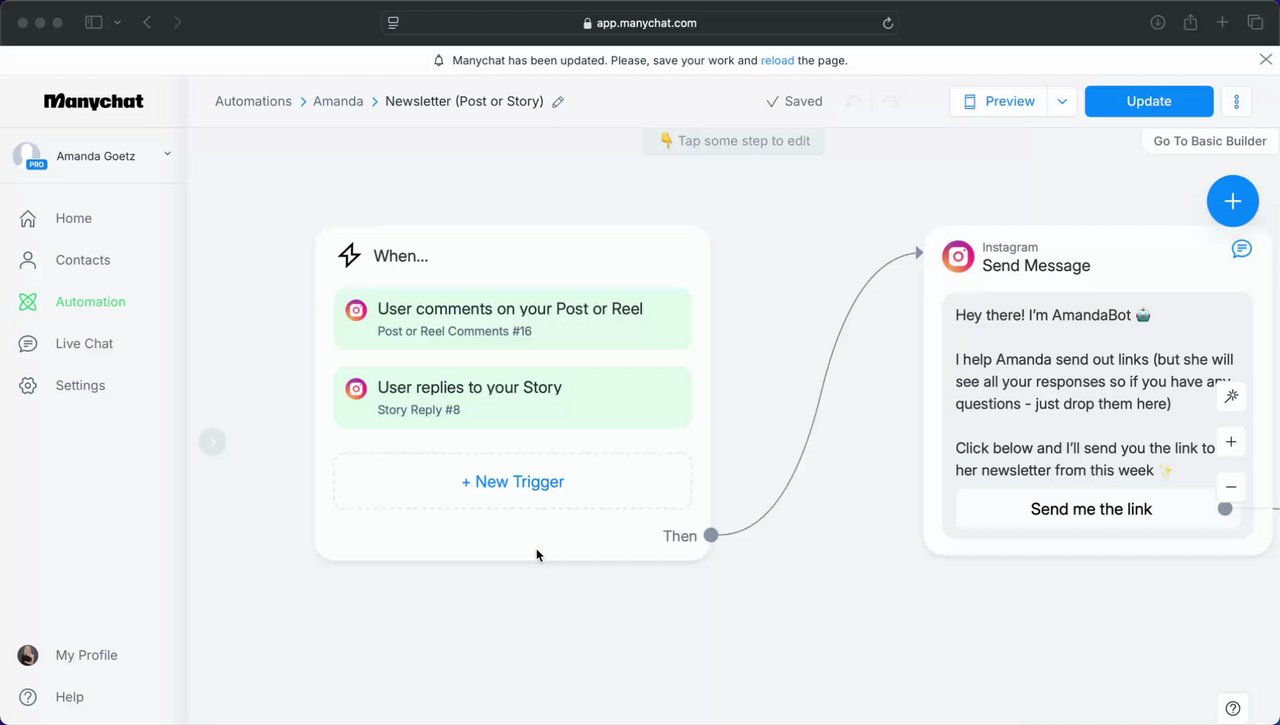Click the blue plus add step button
The image size is (1280, 725).
pyautogui.click(x=1233, y=201)
